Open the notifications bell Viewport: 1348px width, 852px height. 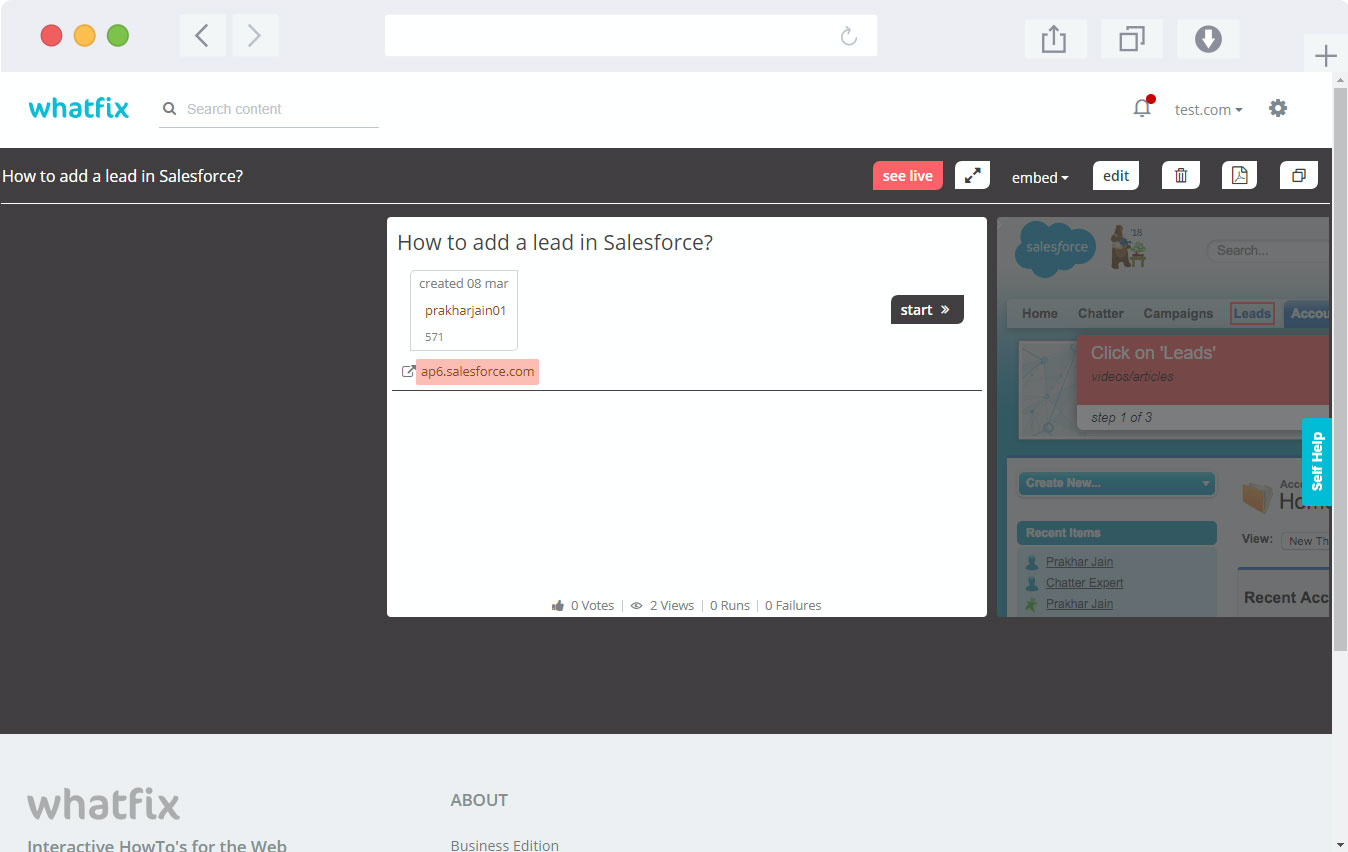(1142, 108)
